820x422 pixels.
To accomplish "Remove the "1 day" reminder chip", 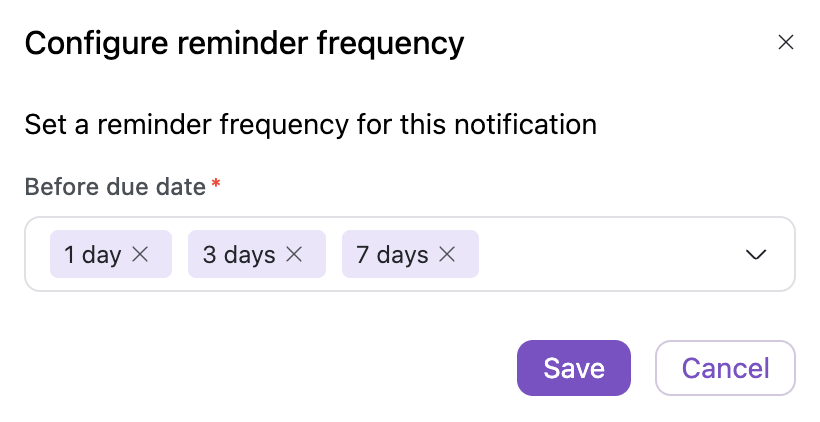I will (141, 255).
